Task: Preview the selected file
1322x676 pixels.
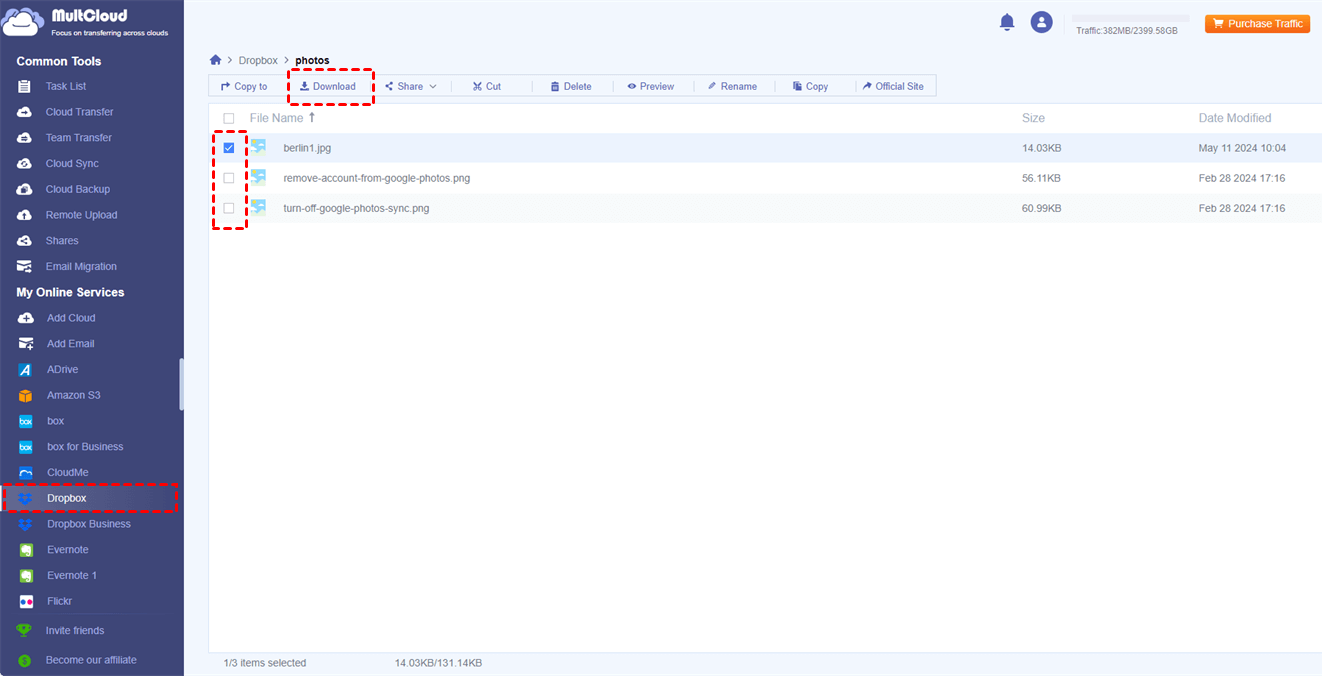Action: pos(651,86)
